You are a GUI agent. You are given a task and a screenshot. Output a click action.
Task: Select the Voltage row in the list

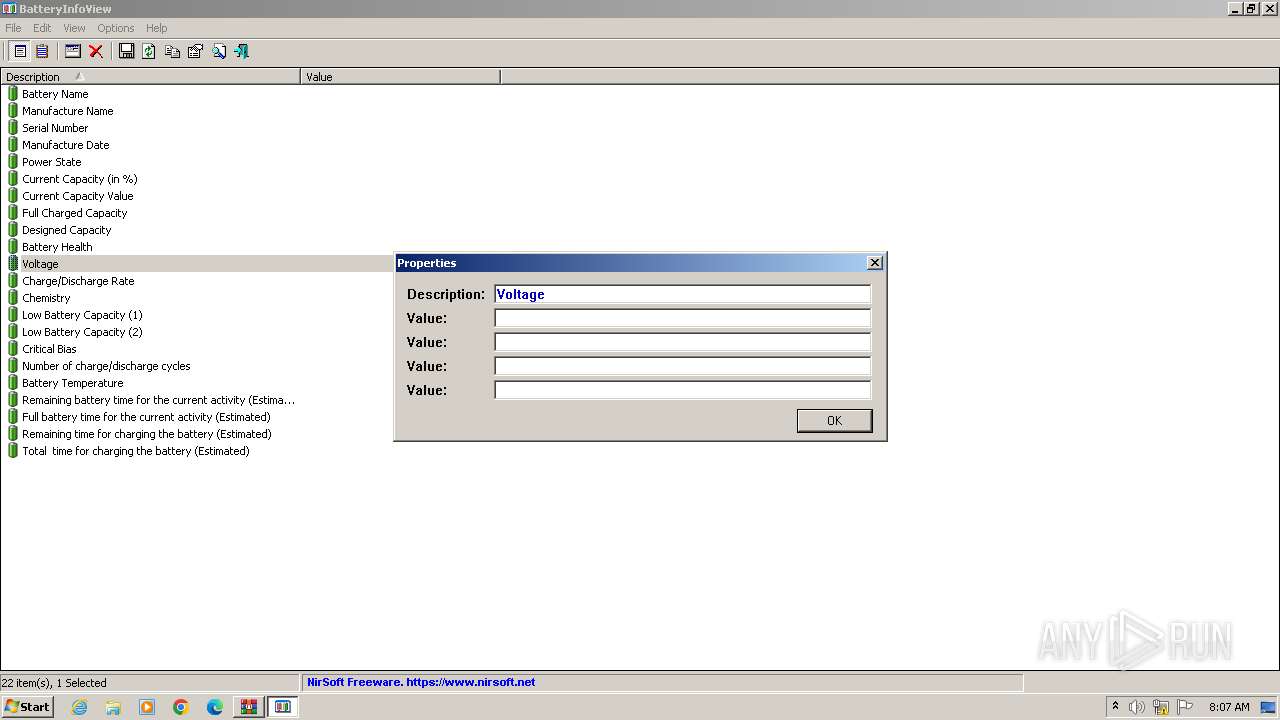point(40,264)
